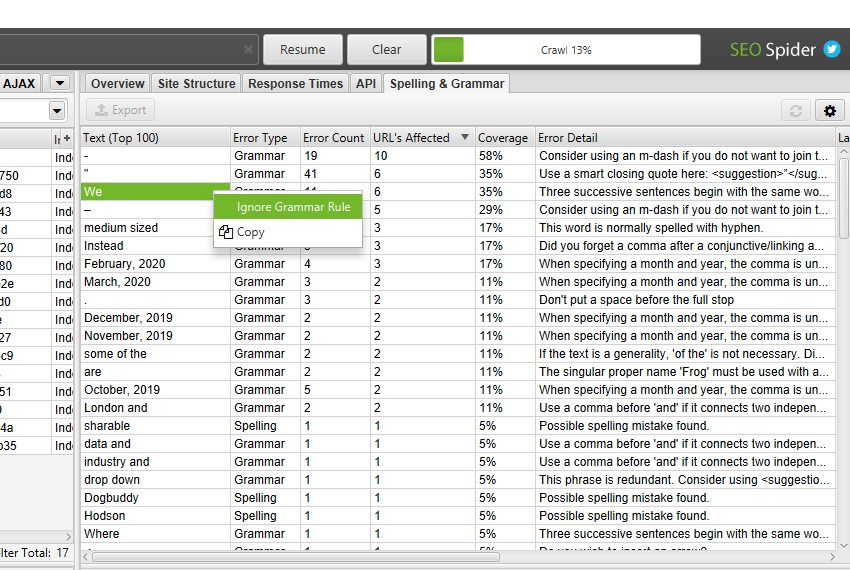Open spelling & grammar settings gear

coord(828,110)
